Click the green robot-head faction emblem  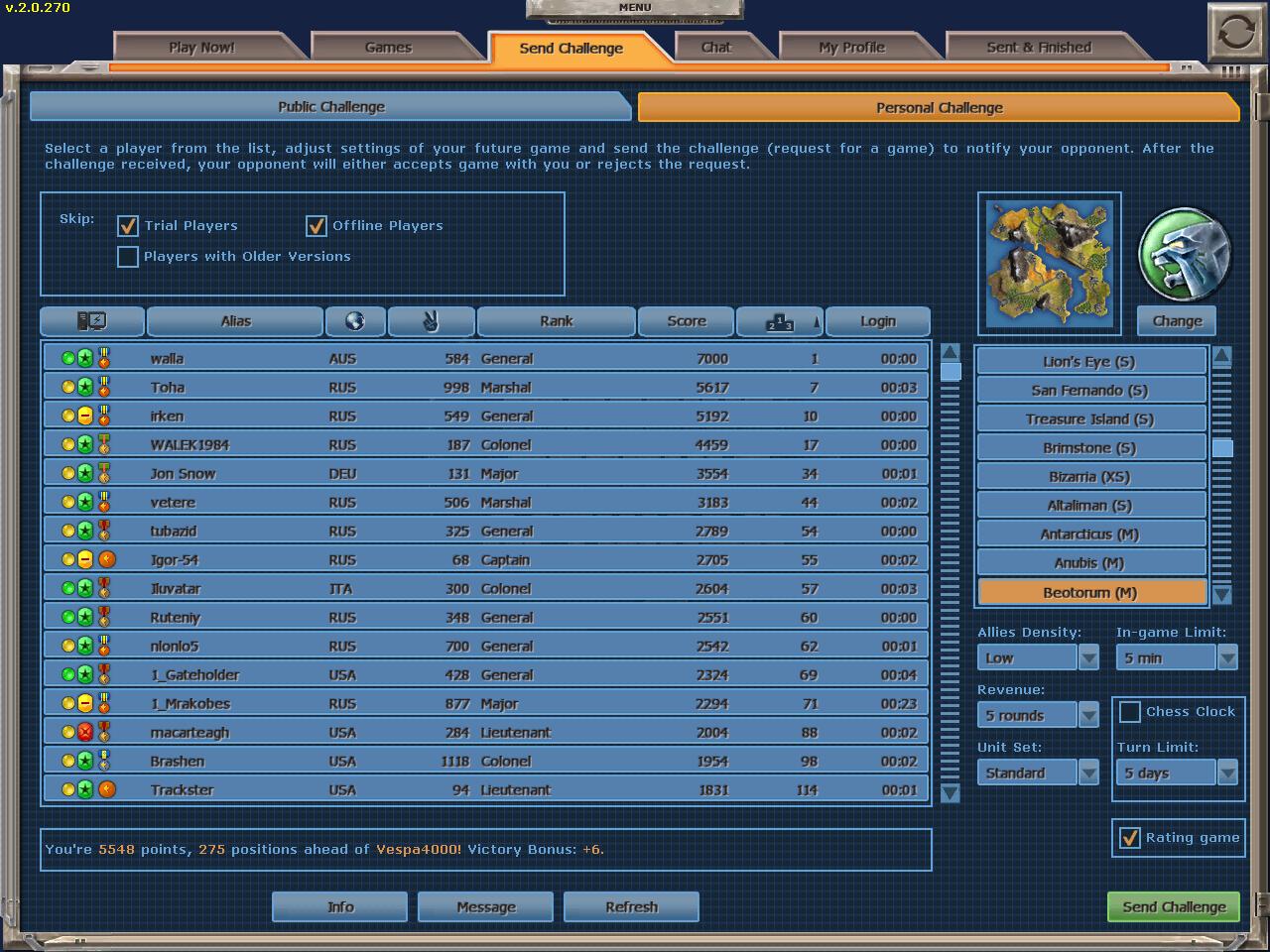[1185, 254]
